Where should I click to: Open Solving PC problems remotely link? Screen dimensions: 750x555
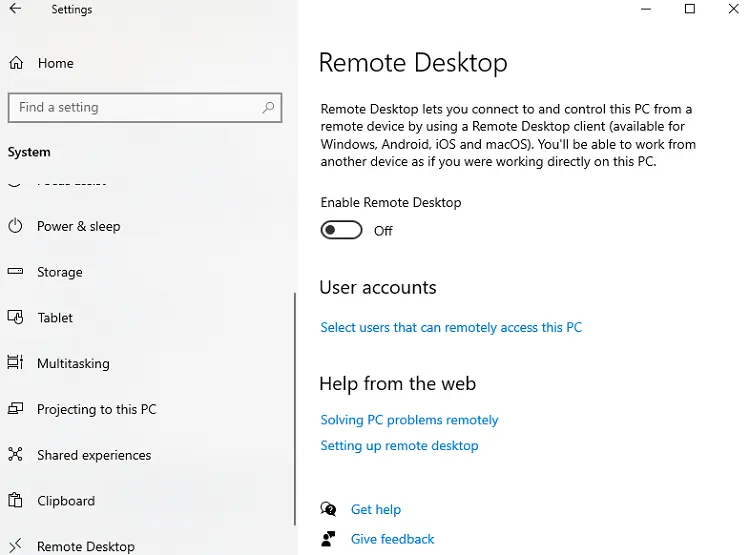(x=409, y=420)
